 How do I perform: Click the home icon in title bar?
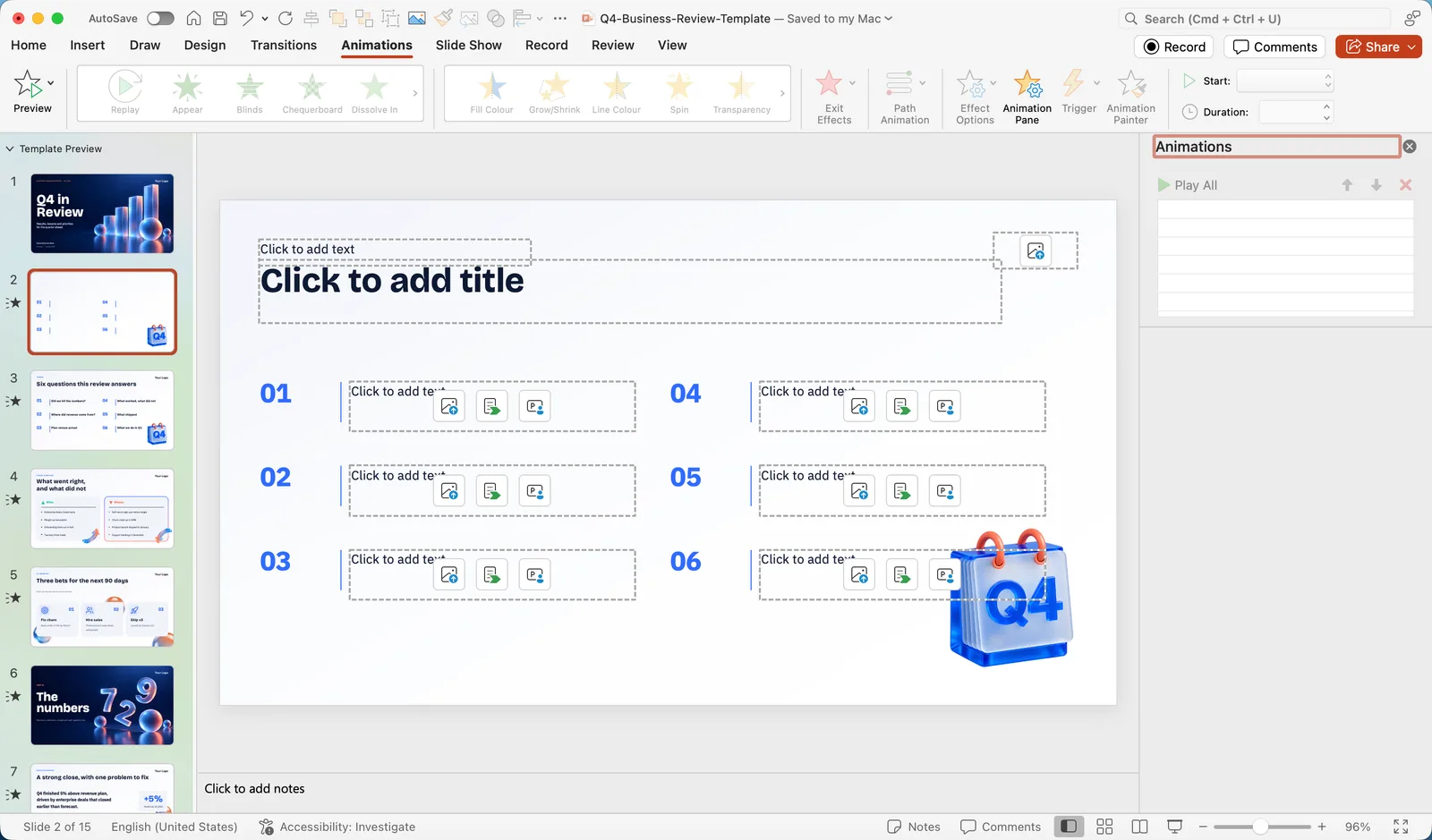193,18
